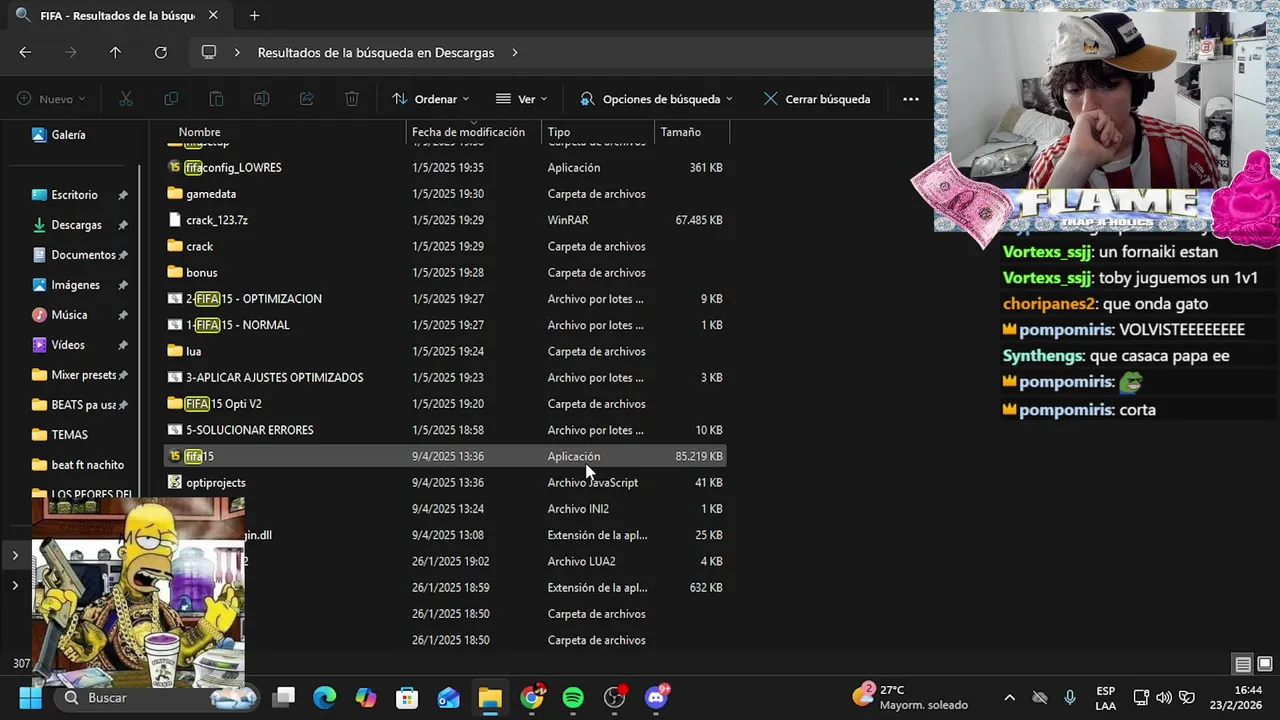Open Microsoft Store from taskbar
Image resolution: width=1280 pixels, height=720 pixels.
(407, 697)
